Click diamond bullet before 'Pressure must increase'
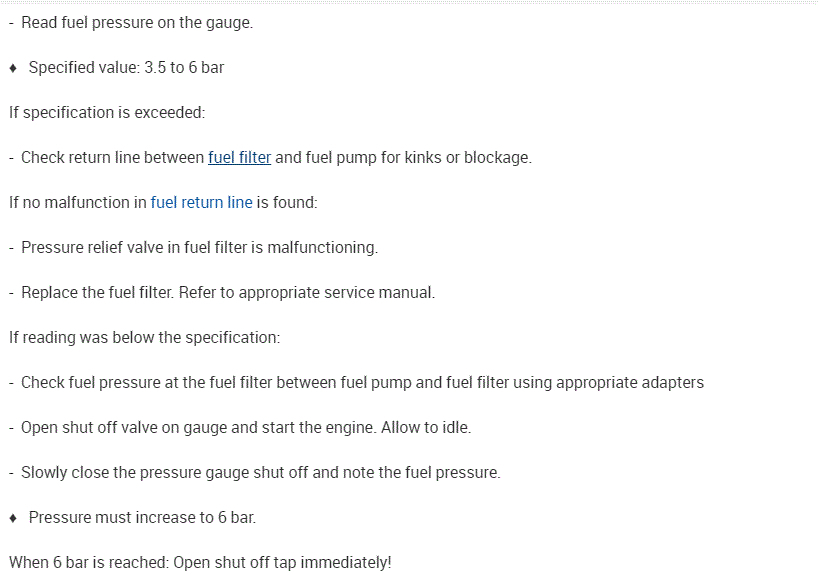Screen dimensions: 819x587 tap(13, 518)
